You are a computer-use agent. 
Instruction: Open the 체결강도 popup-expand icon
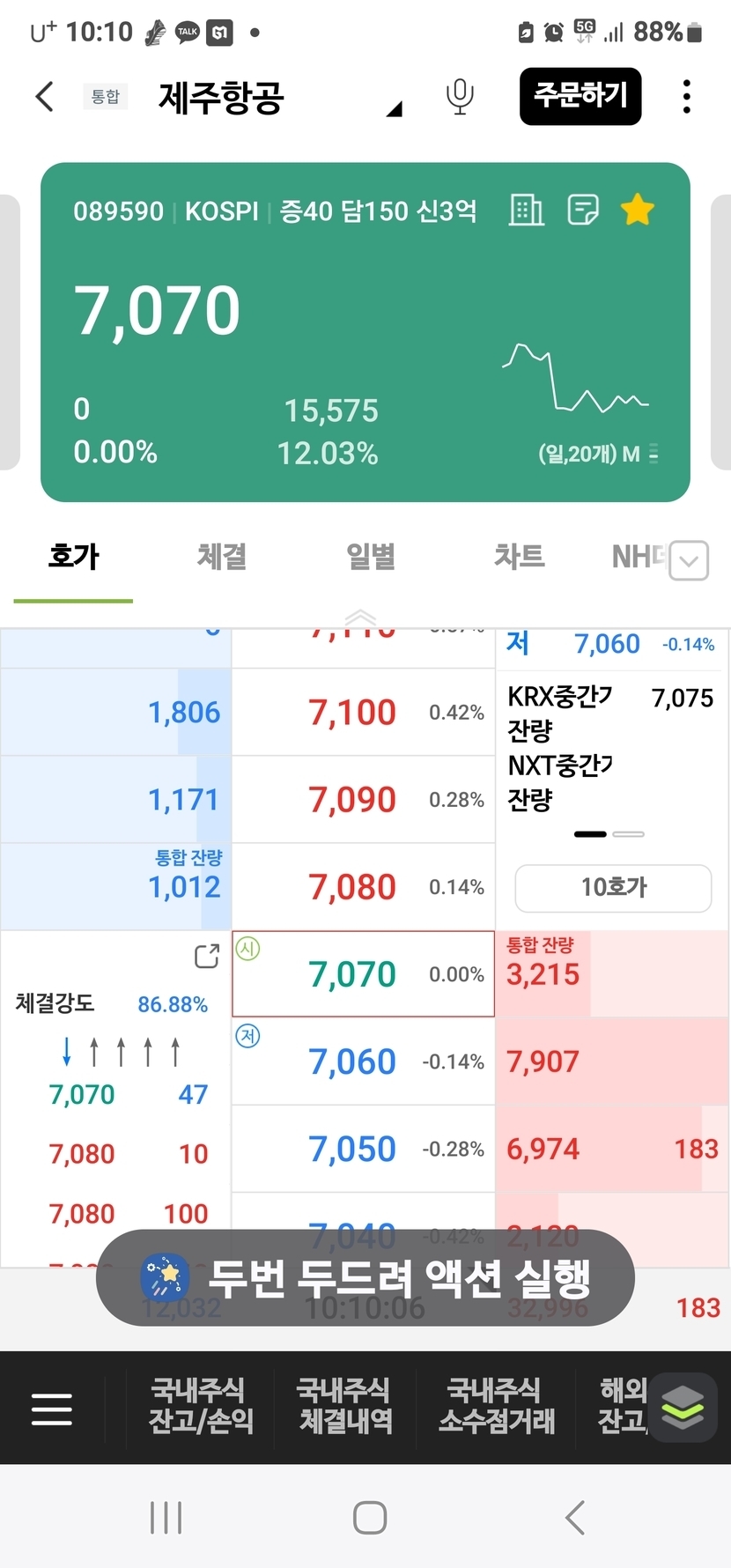pos(207,956)
